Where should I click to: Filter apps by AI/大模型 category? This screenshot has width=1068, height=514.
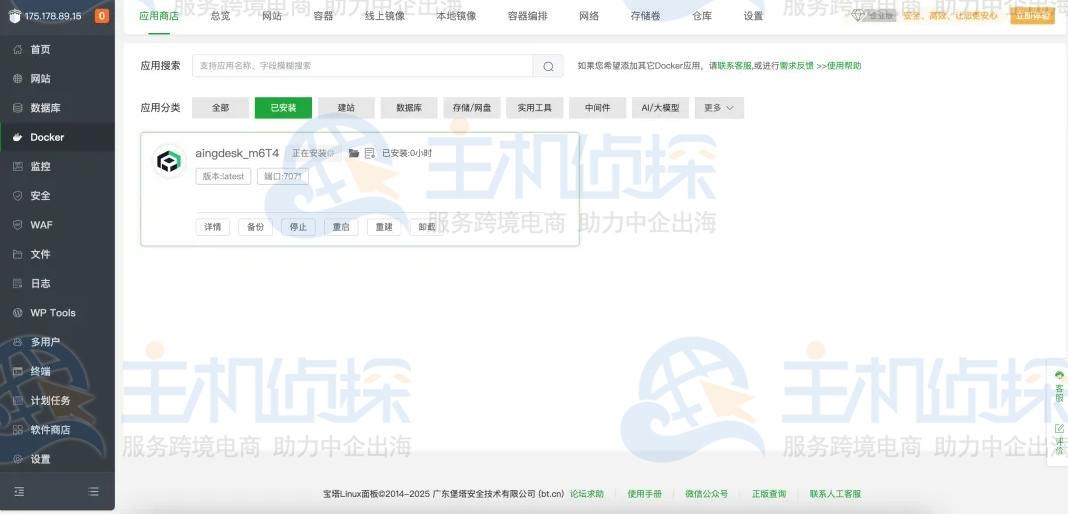click(x=661, y=108)
